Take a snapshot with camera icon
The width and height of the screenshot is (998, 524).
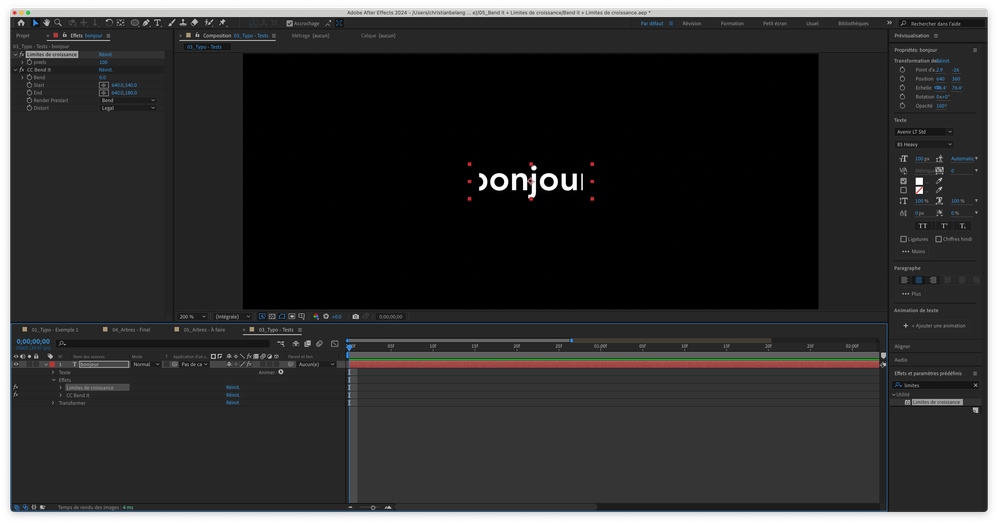point(356,316)
